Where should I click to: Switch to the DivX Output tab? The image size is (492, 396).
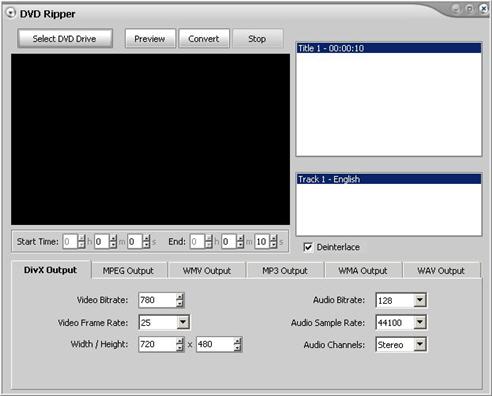(51, 270)
